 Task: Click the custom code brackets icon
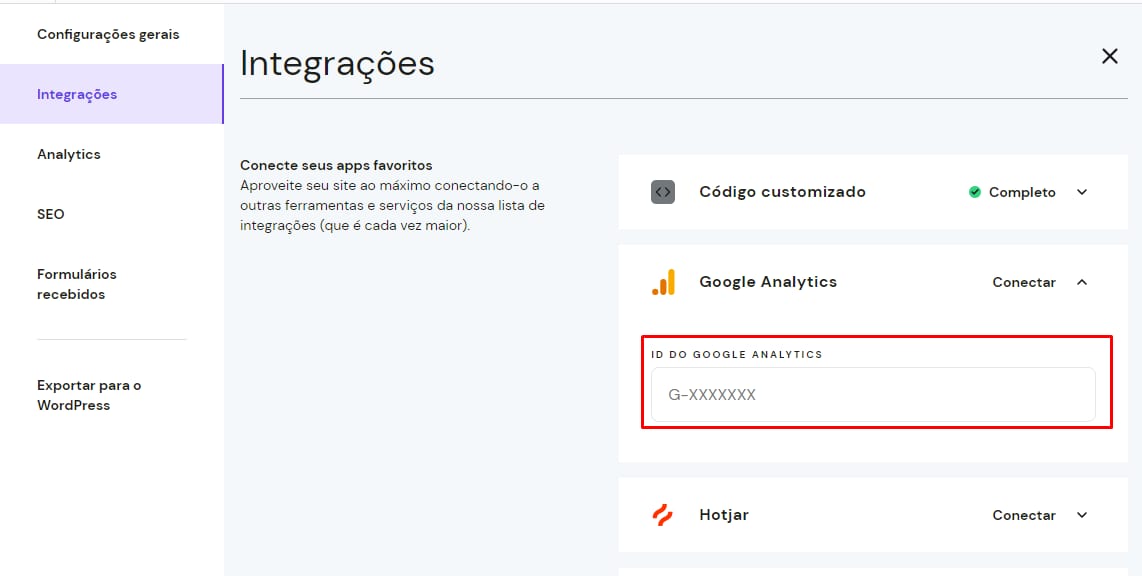(x=663, y=192)
